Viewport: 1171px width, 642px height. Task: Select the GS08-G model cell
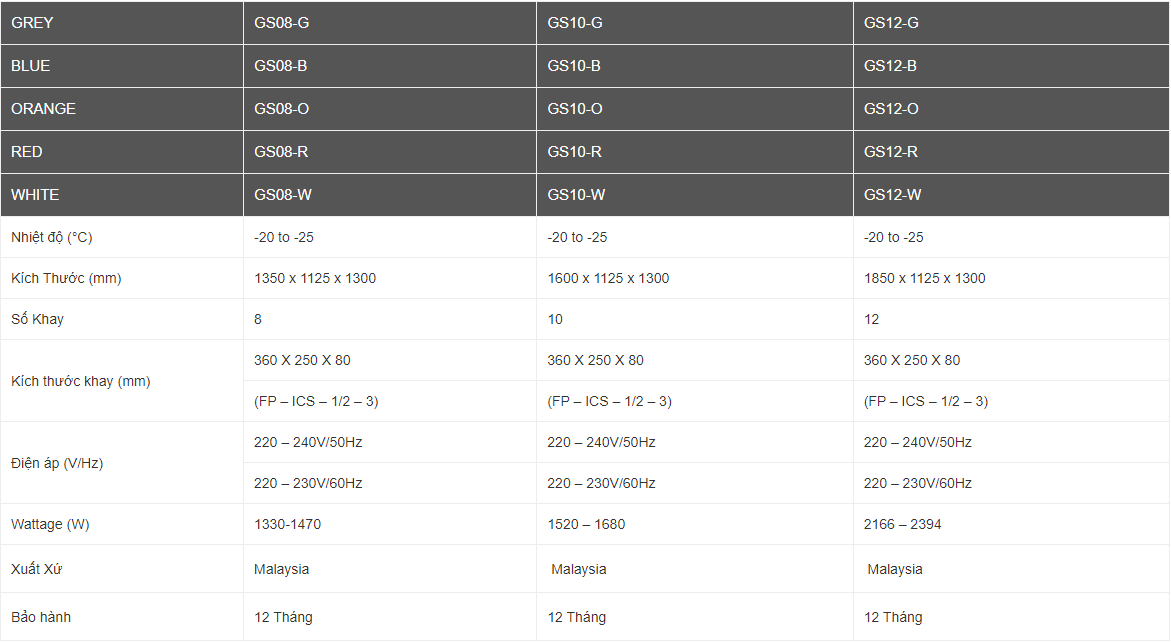[x=282, y=23]
